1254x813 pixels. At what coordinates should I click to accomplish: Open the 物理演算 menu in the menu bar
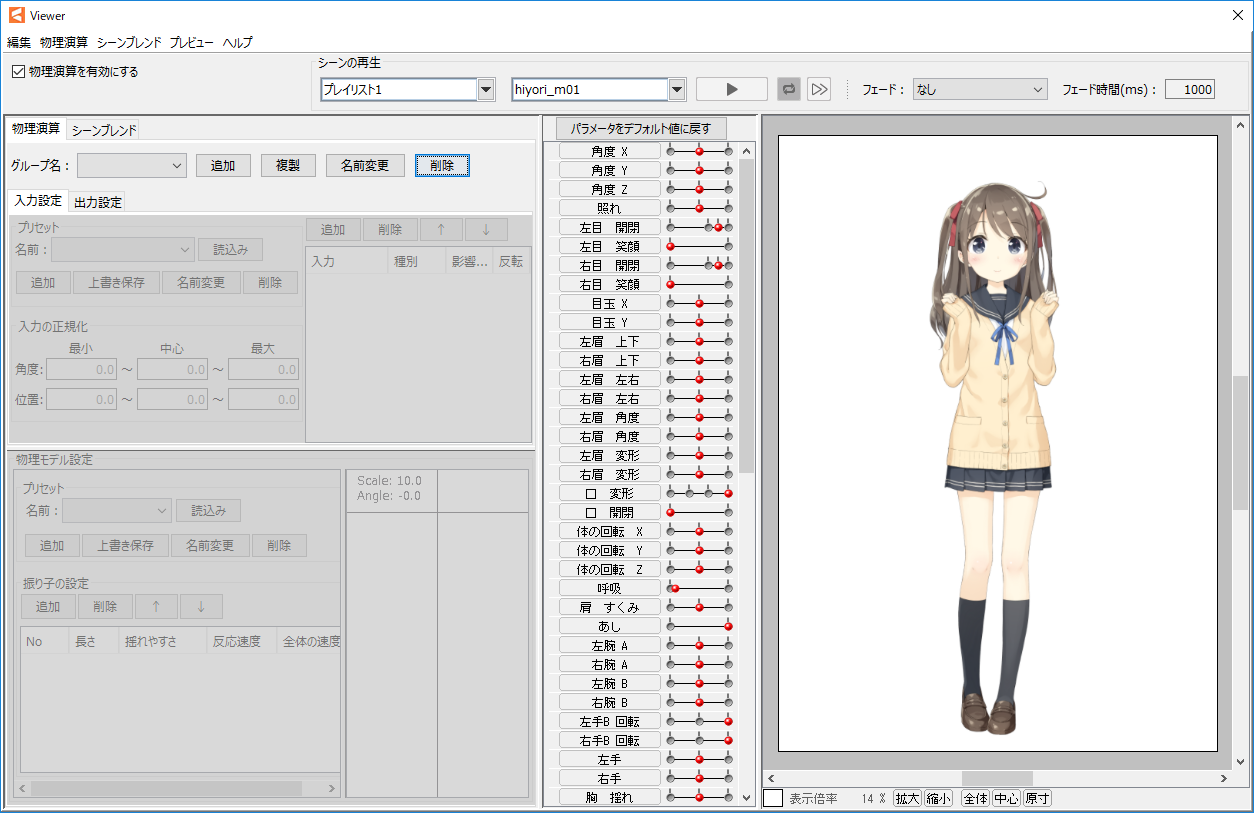point(64,42)
